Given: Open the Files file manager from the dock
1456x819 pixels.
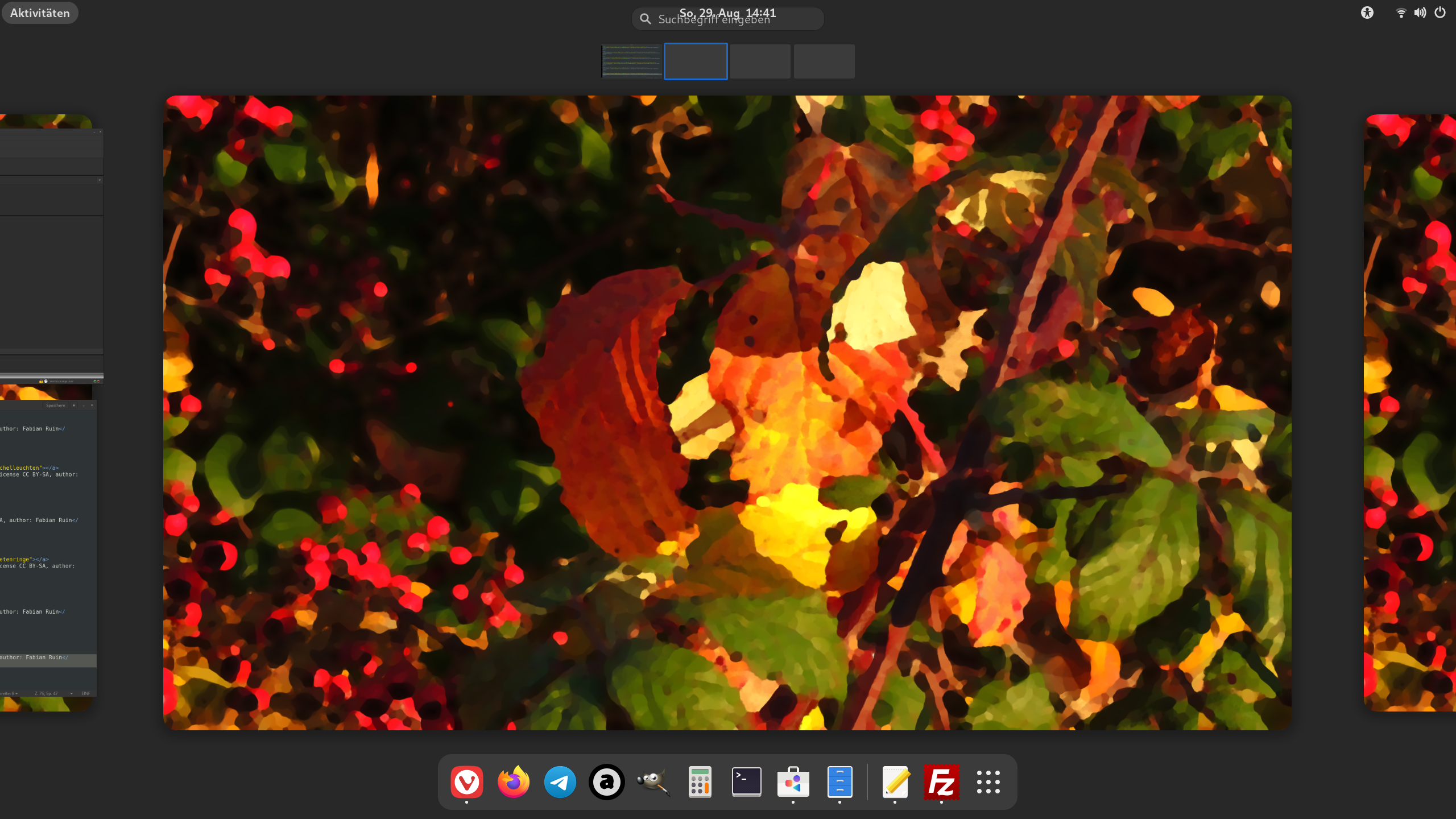Looking at the screenshot, I should (x=840, y=782).
